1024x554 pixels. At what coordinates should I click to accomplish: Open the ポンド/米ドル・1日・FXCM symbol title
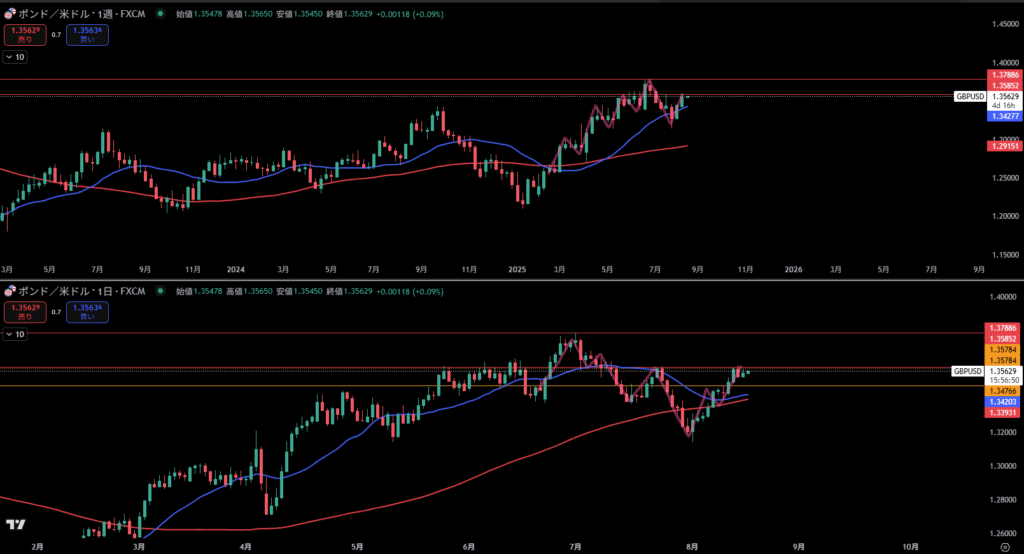pyautogui.click(x=82, y=291)
